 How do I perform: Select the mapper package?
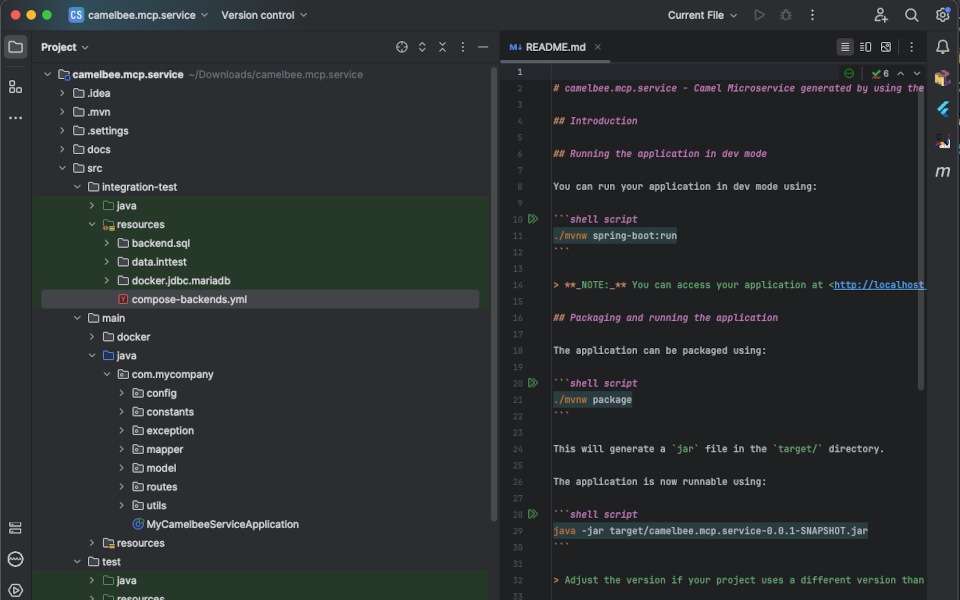coord(164,449)
